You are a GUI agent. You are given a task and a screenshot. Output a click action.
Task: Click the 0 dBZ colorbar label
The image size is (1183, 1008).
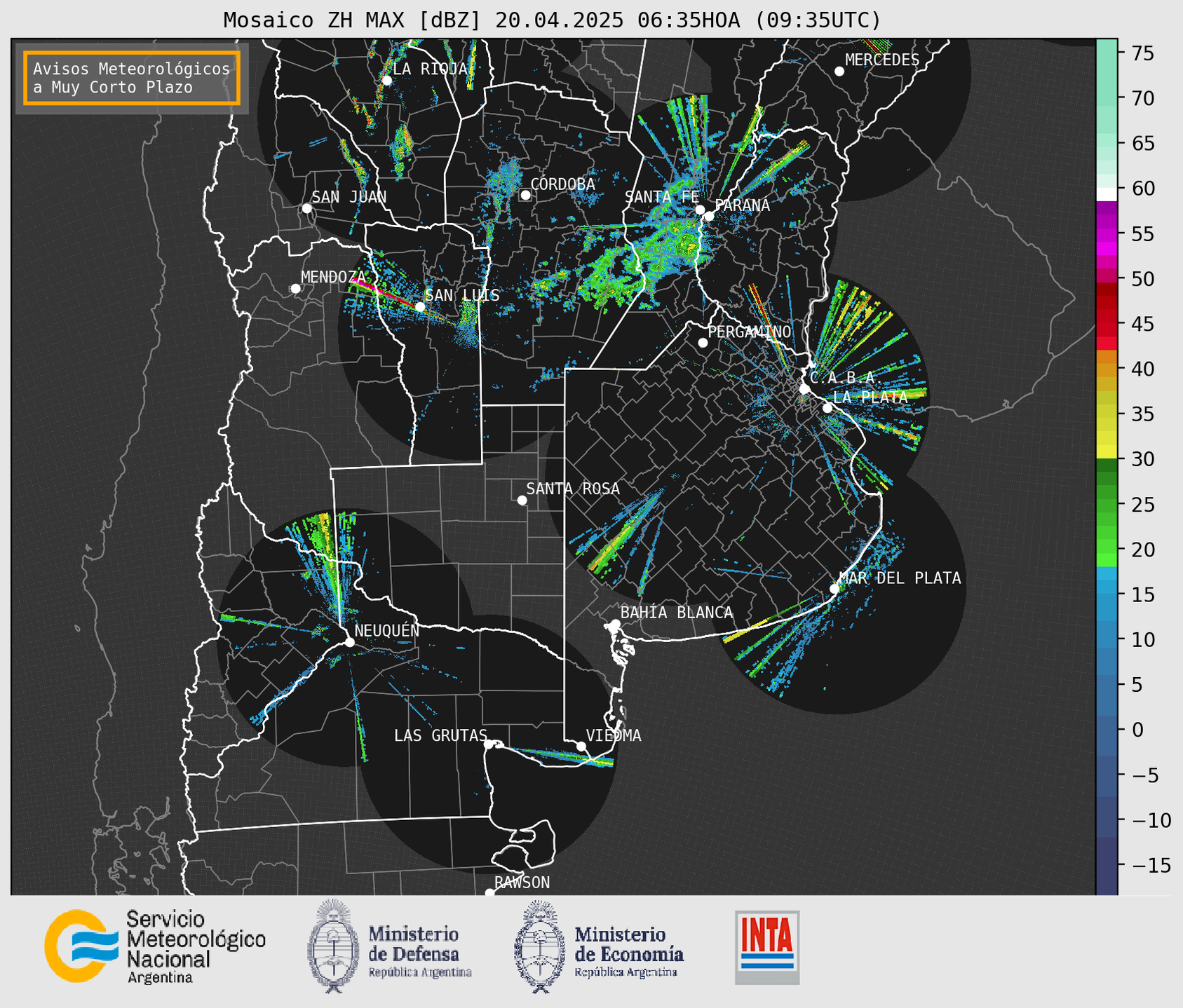(x=1137, y=730)
